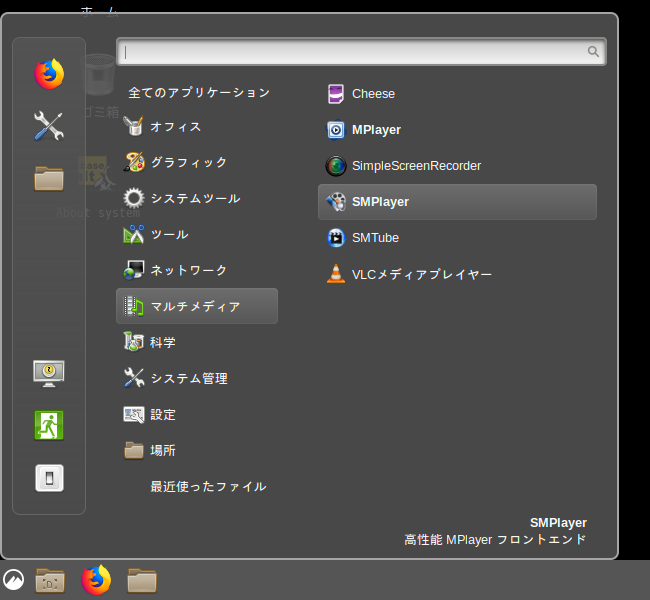Open the folder icon in favorites sidebar

click(x=49, y=178)
